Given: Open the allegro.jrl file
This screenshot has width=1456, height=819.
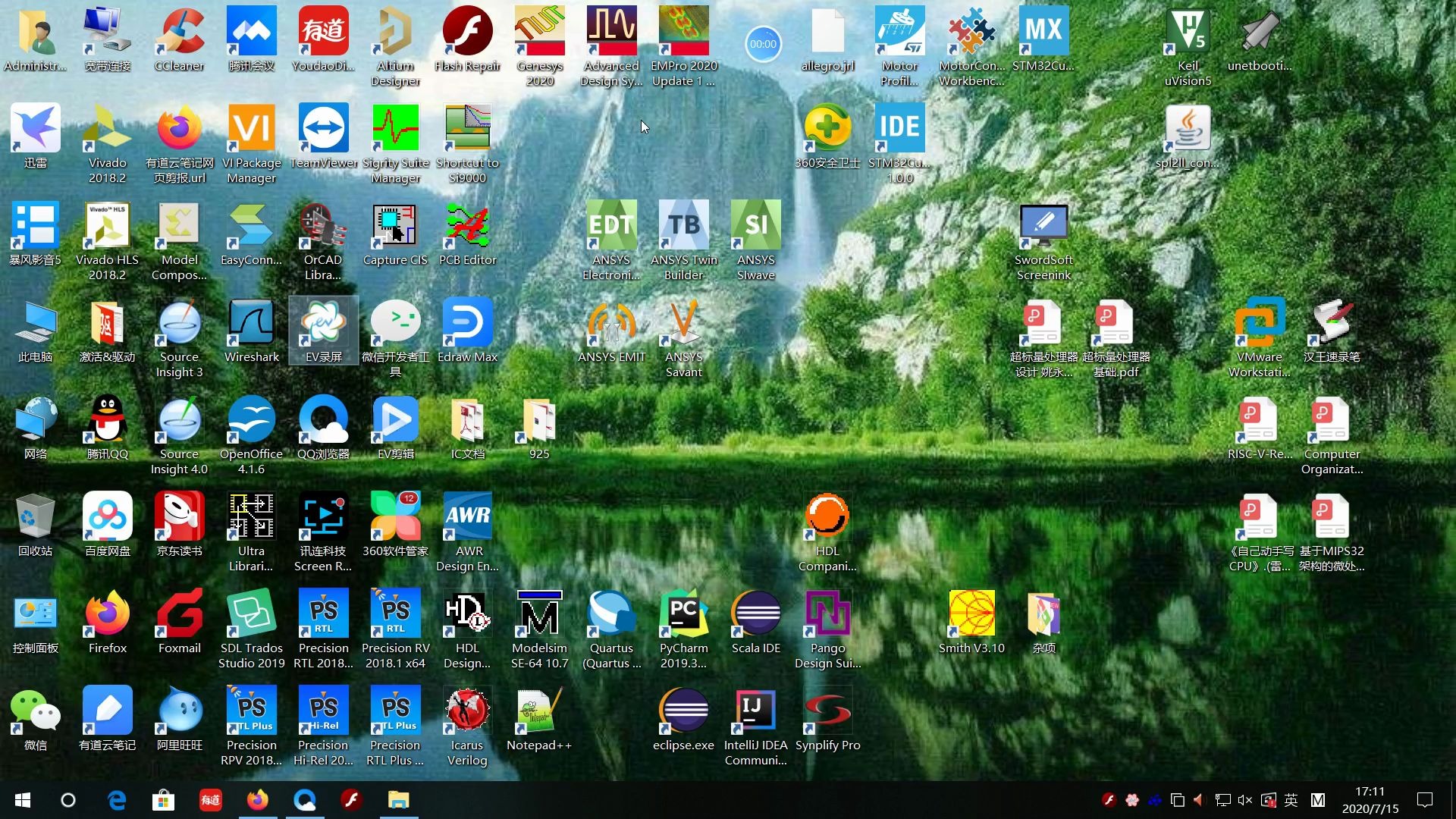Looking at the screenshot, I should pyautogui.click(x=827, y=39).
